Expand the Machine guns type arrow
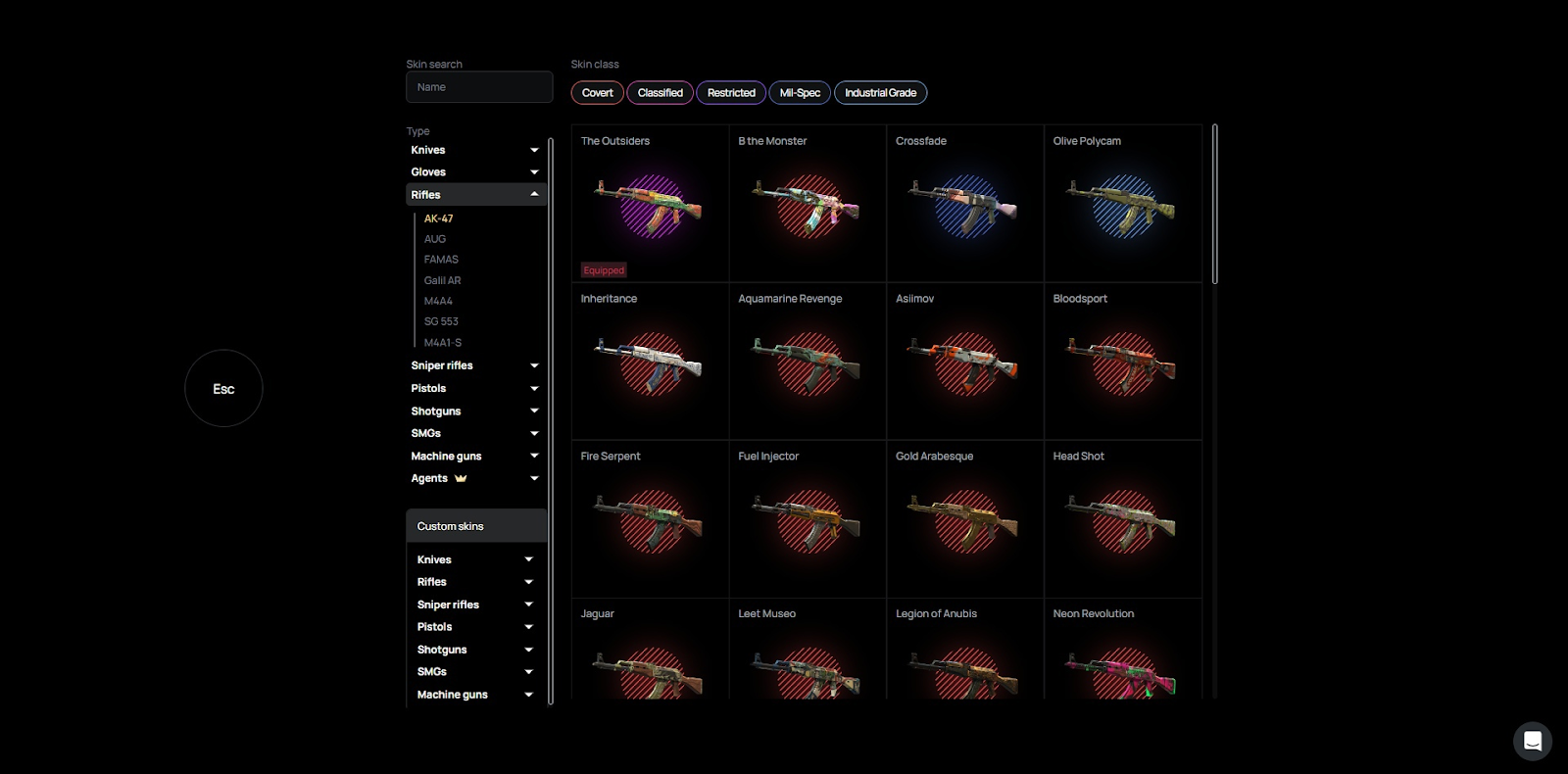Image resolution: width=1568 pixels, height=774 pixels. (x=534, y=456)
